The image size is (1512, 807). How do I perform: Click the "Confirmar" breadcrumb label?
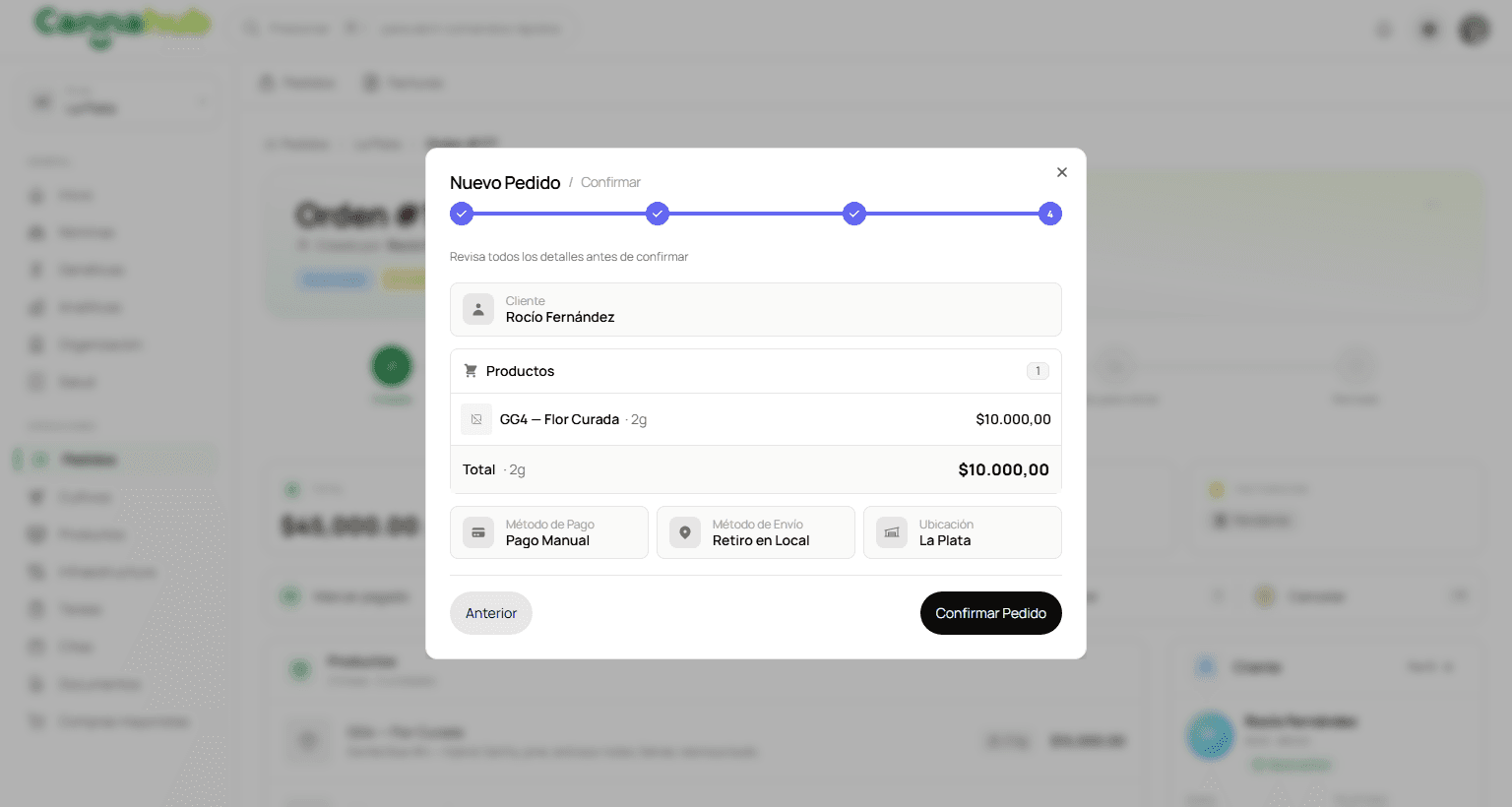[610, 182]
